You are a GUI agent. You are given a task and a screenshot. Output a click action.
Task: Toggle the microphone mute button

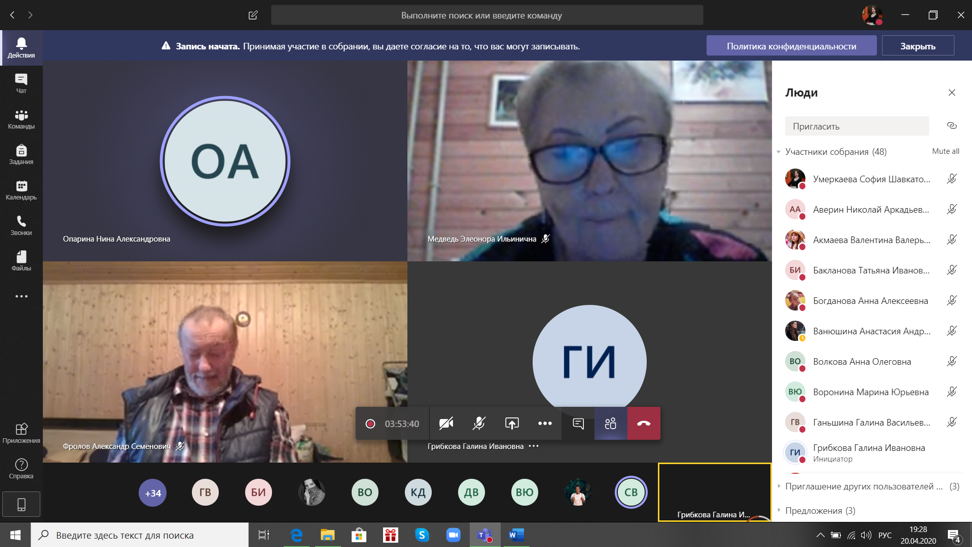pyautogui.click(x=479, y=424)
